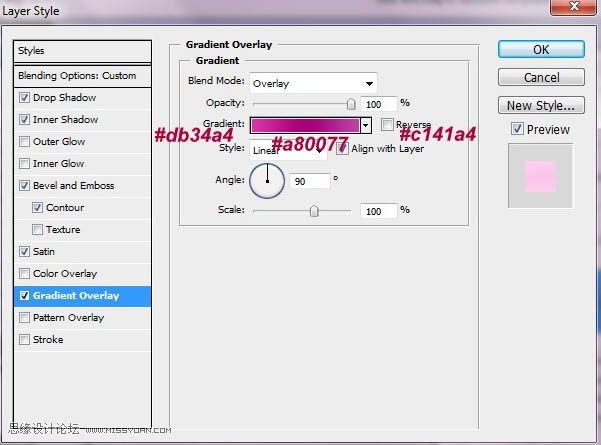Click the pink gradient preview bar

(x=305, y=125)
